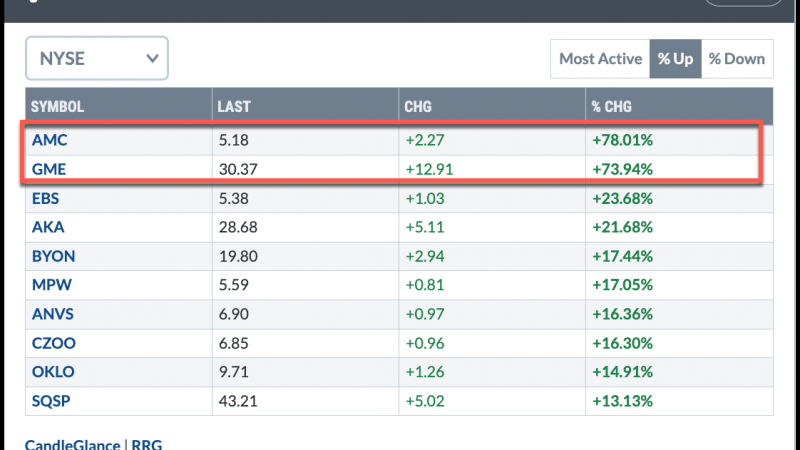Screen dimensions: 800x450
Task: Click MPW last price 5.59
Action: (x=234, y=284)
